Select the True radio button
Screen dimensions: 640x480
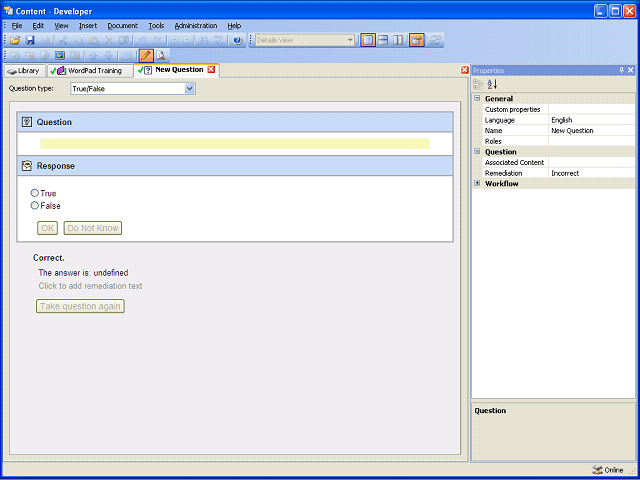(35, 193)
